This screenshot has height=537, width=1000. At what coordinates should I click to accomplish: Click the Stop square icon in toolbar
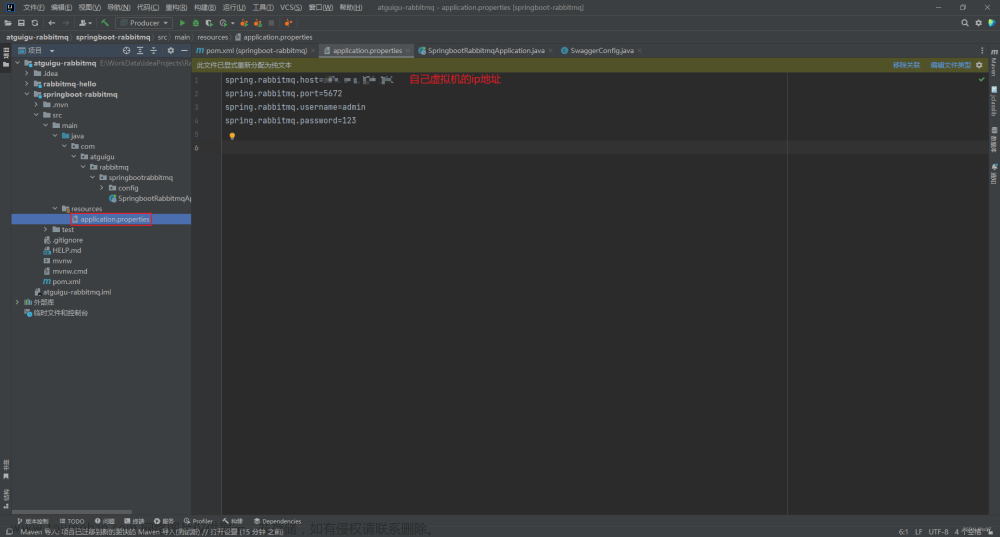point(272,23)
